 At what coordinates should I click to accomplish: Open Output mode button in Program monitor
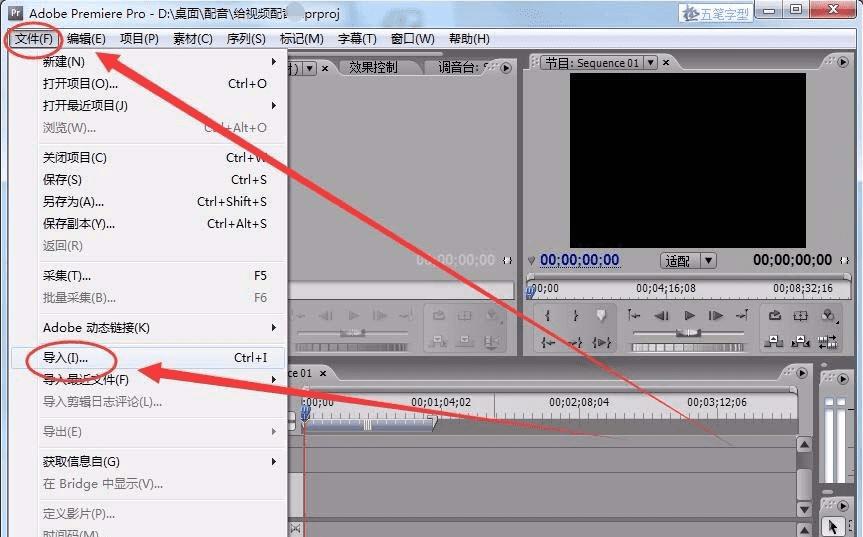828,315
